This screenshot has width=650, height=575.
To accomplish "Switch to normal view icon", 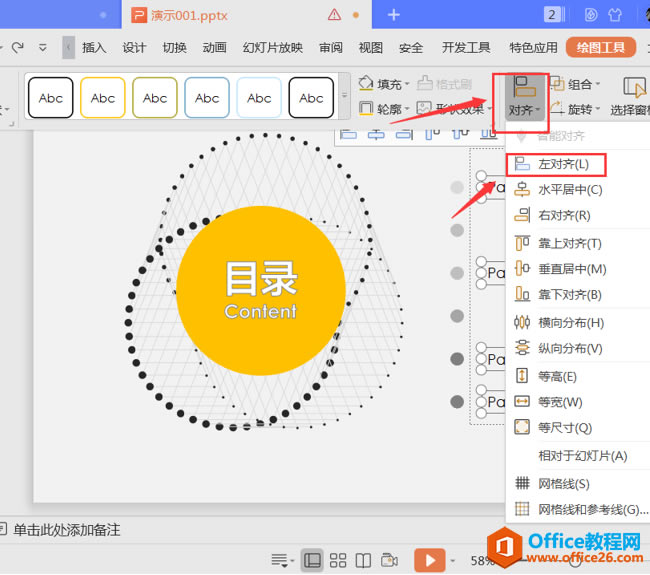I will click(312, 560).
